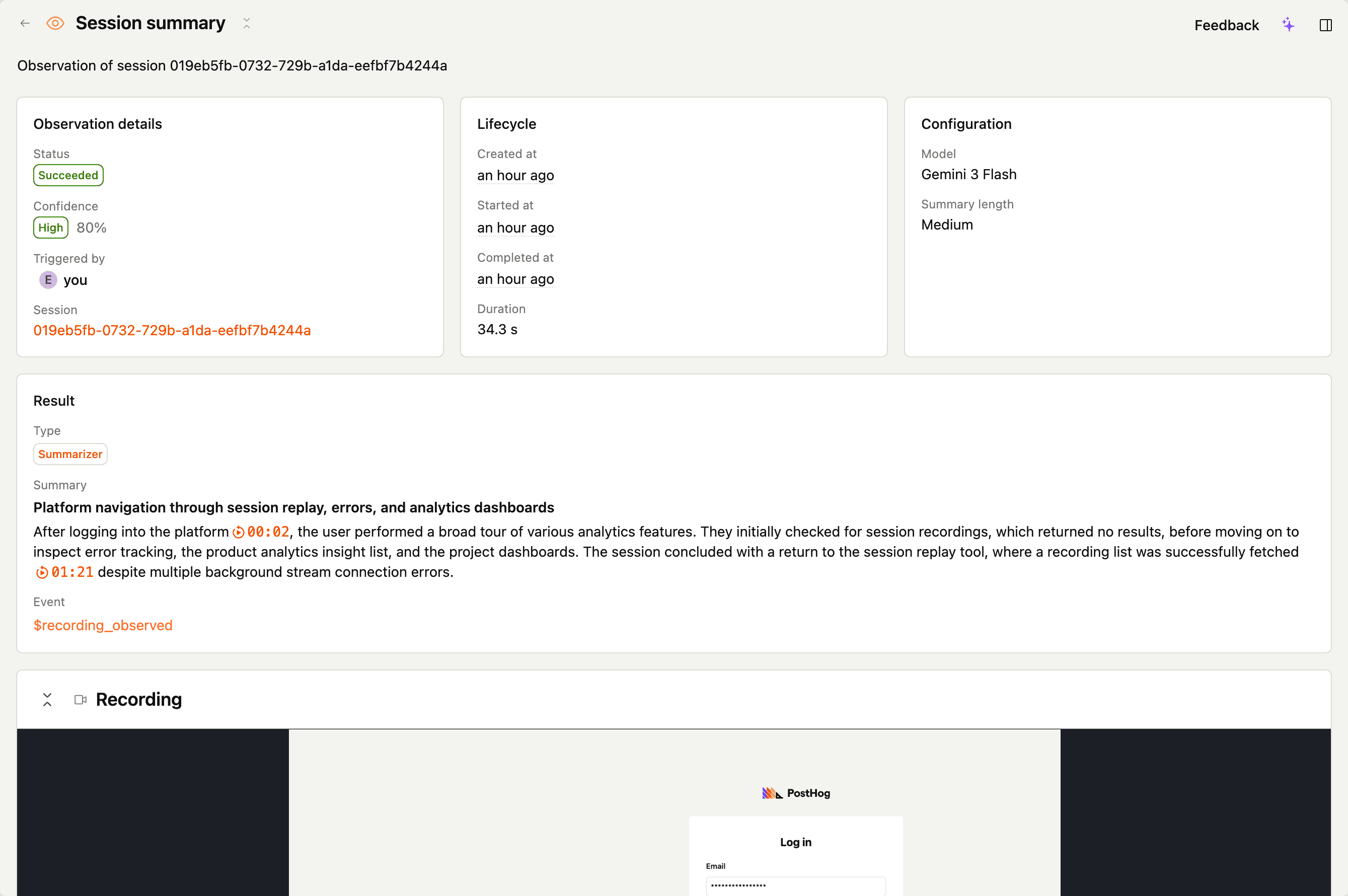
Task: Click the High confidence badge
Action: [x=51, y=228]
